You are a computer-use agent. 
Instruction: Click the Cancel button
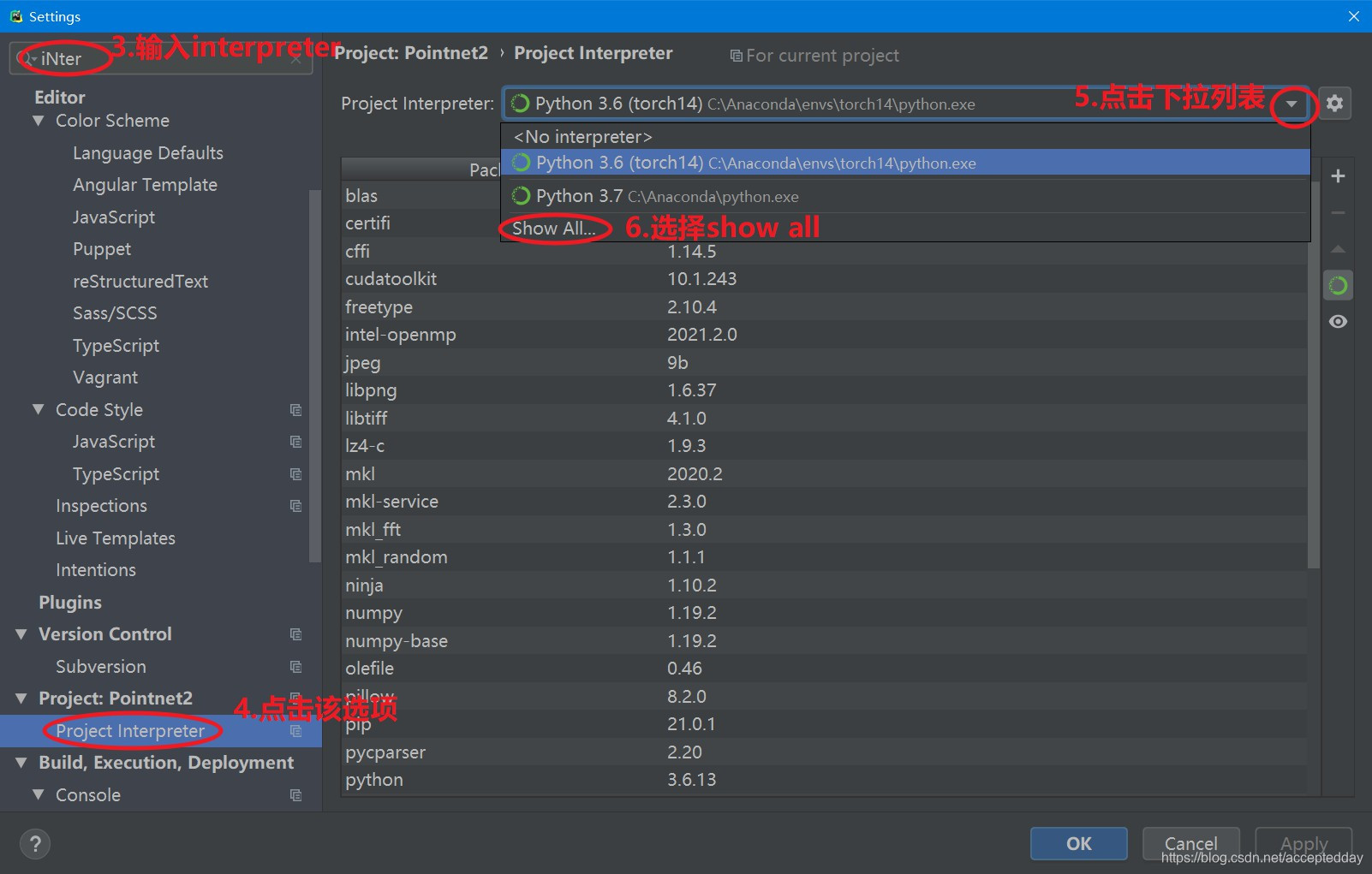pyautogui.click(x=1190, y=843)
